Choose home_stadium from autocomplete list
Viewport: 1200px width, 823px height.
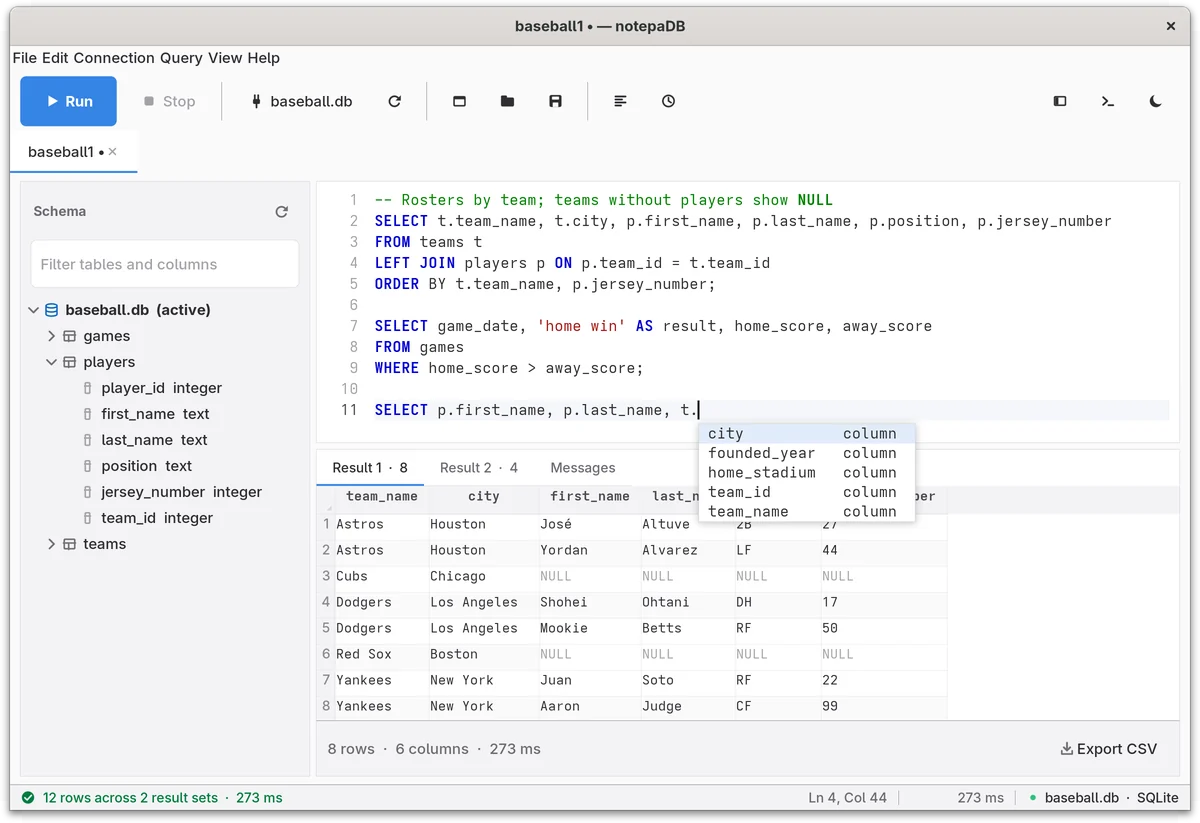[x=806, y=472]
